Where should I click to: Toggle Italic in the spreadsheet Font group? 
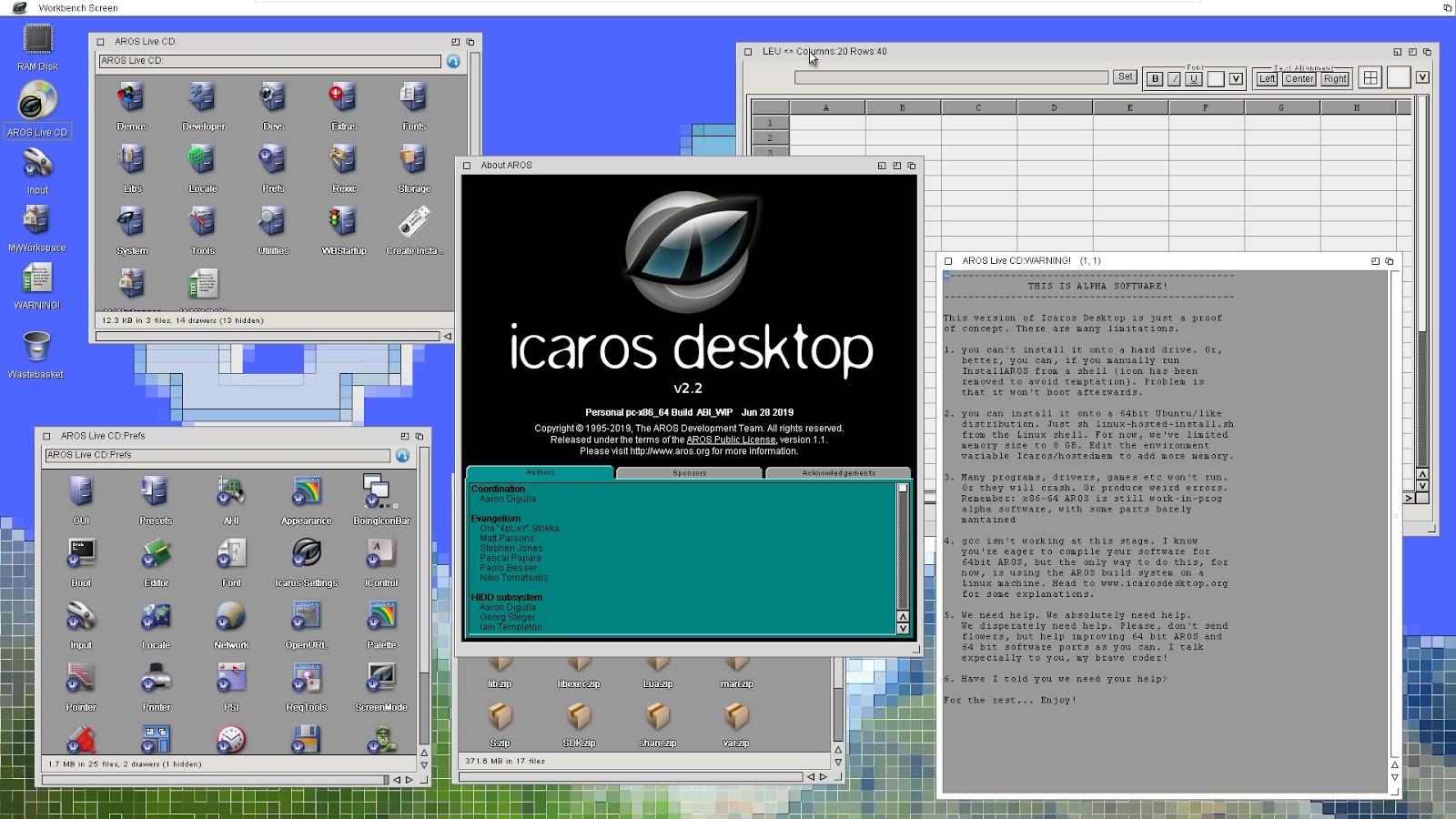(1175, 79)
